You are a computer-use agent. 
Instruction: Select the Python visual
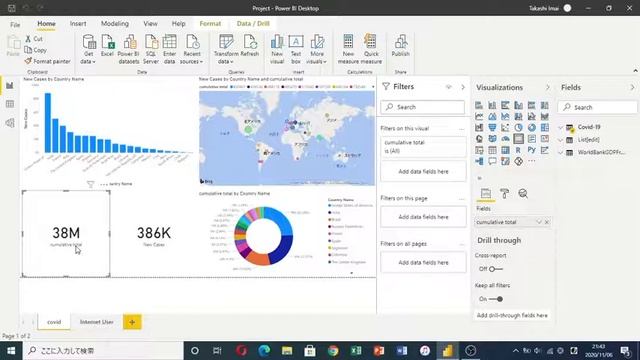click(531, 150)
